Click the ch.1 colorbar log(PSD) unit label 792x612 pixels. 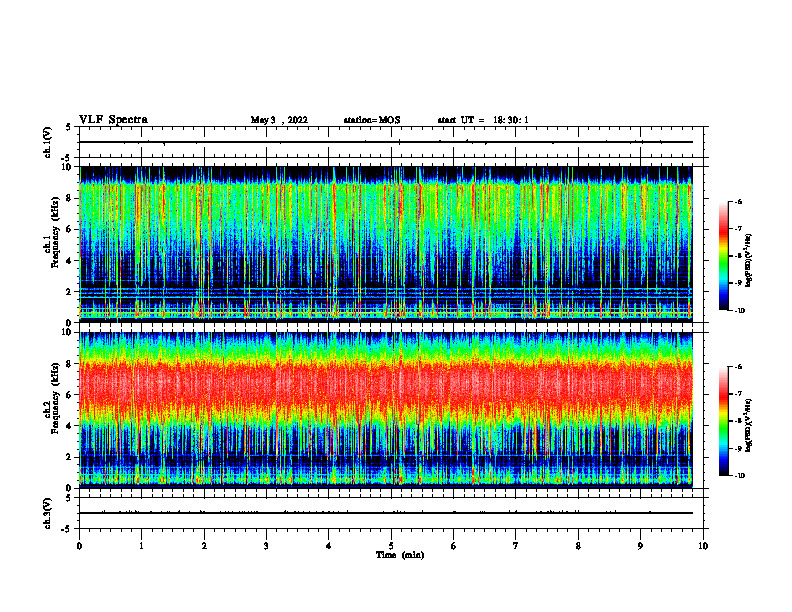coord(749,260)
